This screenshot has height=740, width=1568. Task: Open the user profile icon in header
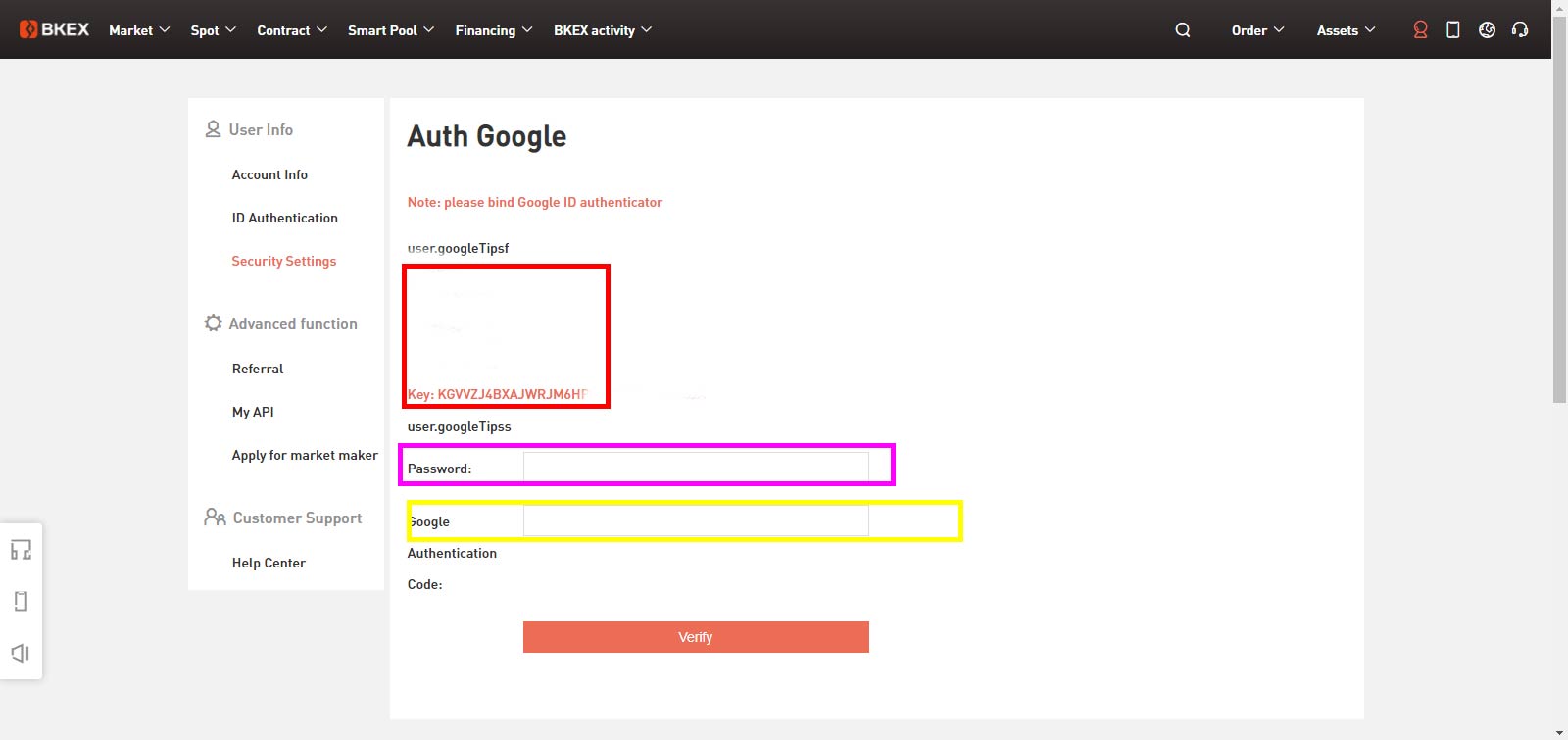point(1420,30)
